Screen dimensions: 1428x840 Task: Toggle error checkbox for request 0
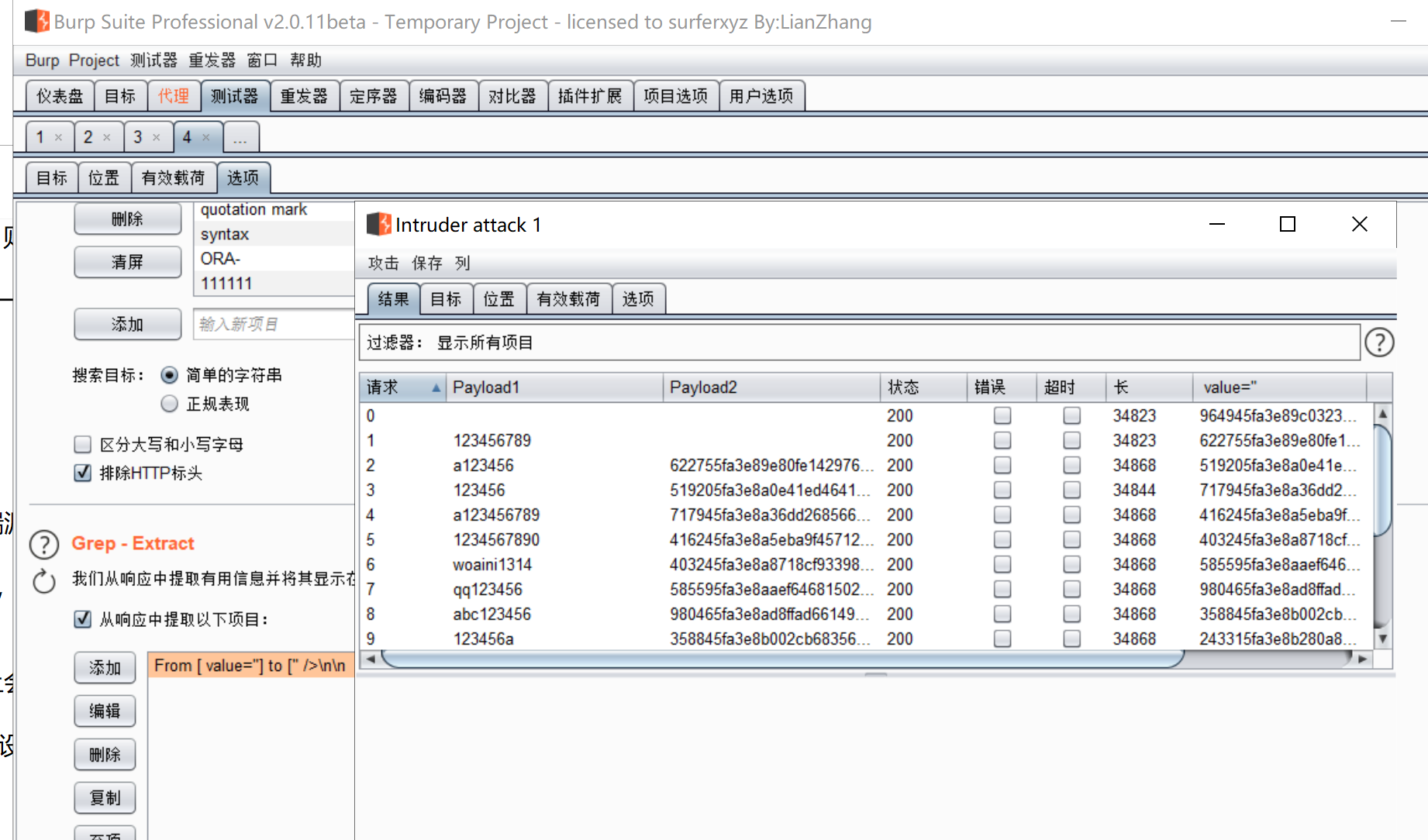click(1002, 416)
